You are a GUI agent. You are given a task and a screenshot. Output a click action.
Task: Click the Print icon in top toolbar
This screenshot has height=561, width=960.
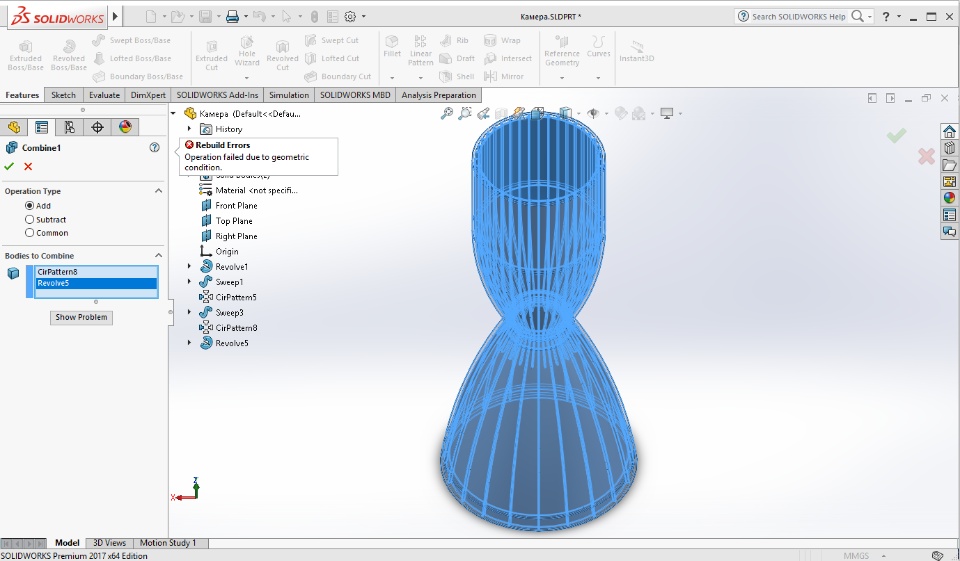click(x=232, y=17)
